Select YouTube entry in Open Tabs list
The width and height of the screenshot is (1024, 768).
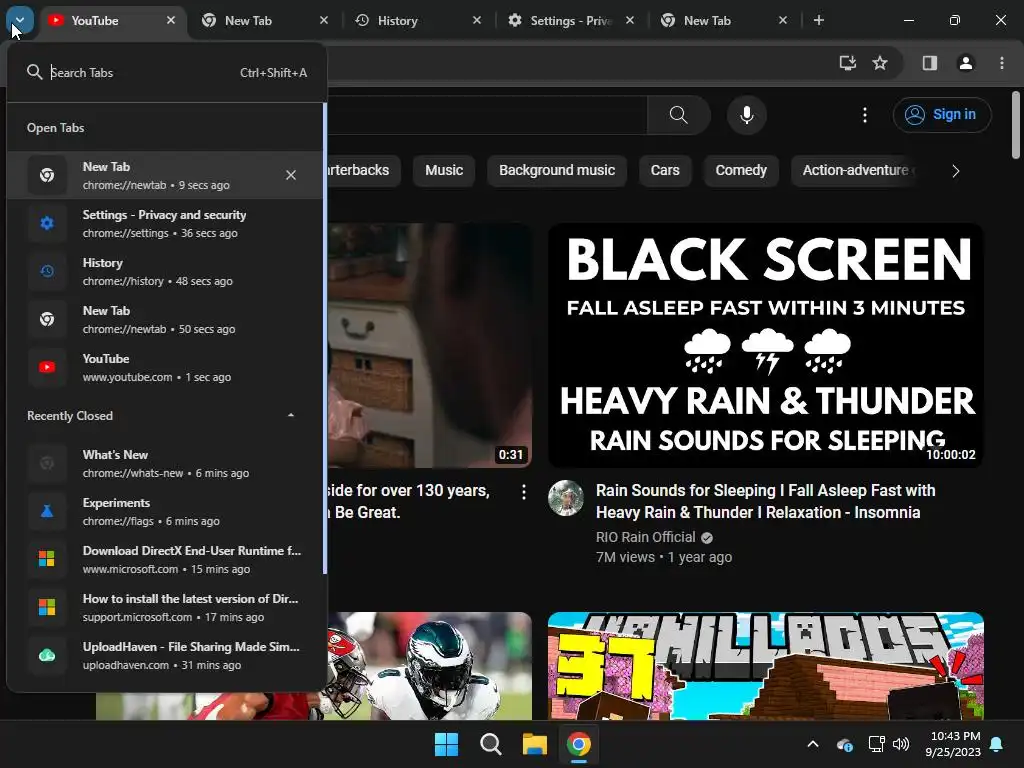pos(165,367)
